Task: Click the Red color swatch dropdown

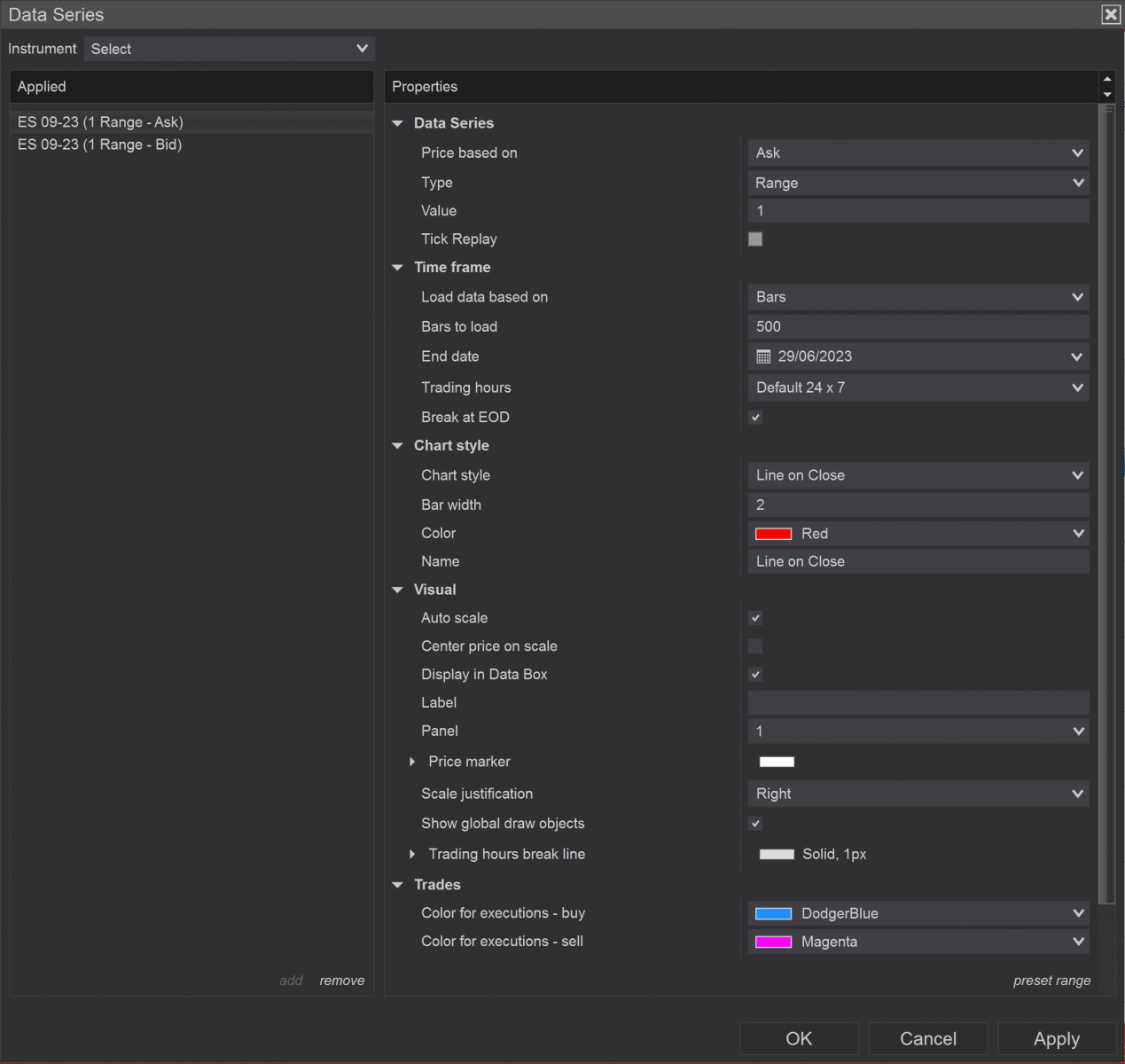Action: (x=918, y=534)
